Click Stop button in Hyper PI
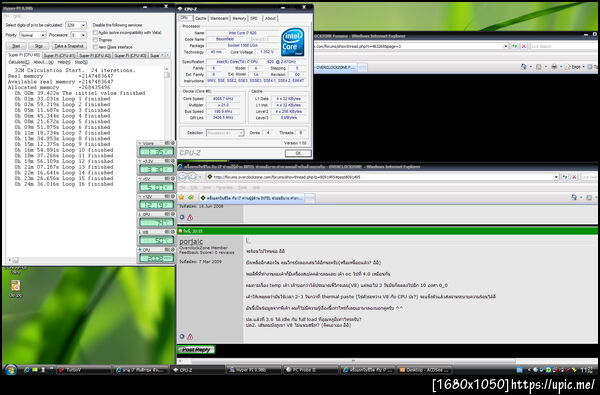The width and height of the screenshot is (600, 395). [x=39, y=46]
